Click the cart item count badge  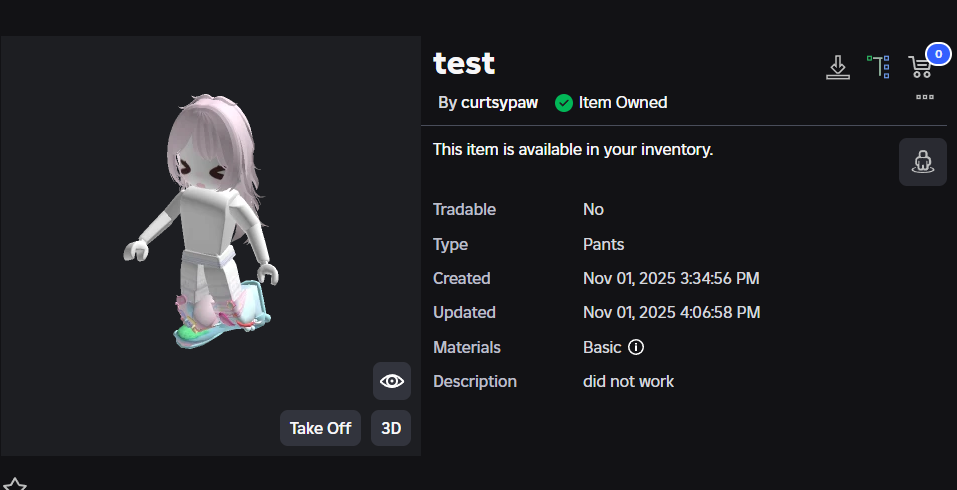tap(938, 54)
